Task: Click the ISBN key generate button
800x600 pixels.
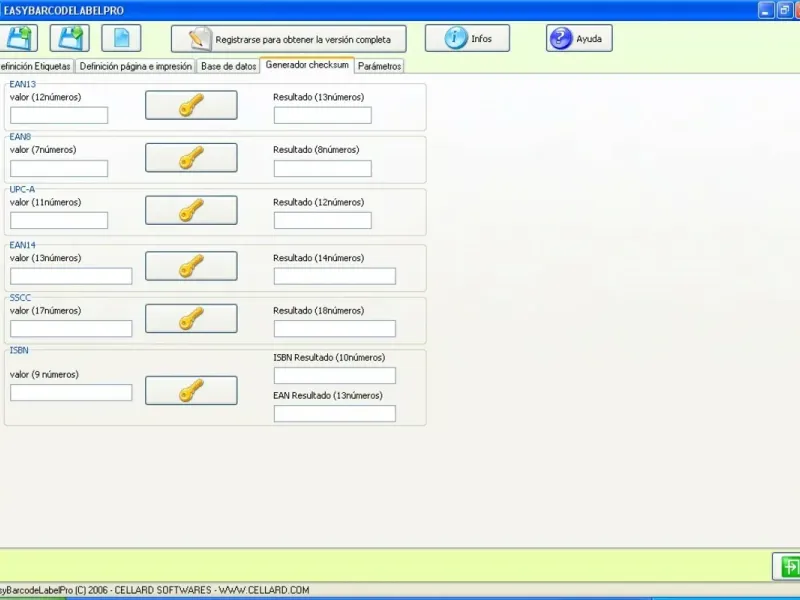Action: point(191,391)
